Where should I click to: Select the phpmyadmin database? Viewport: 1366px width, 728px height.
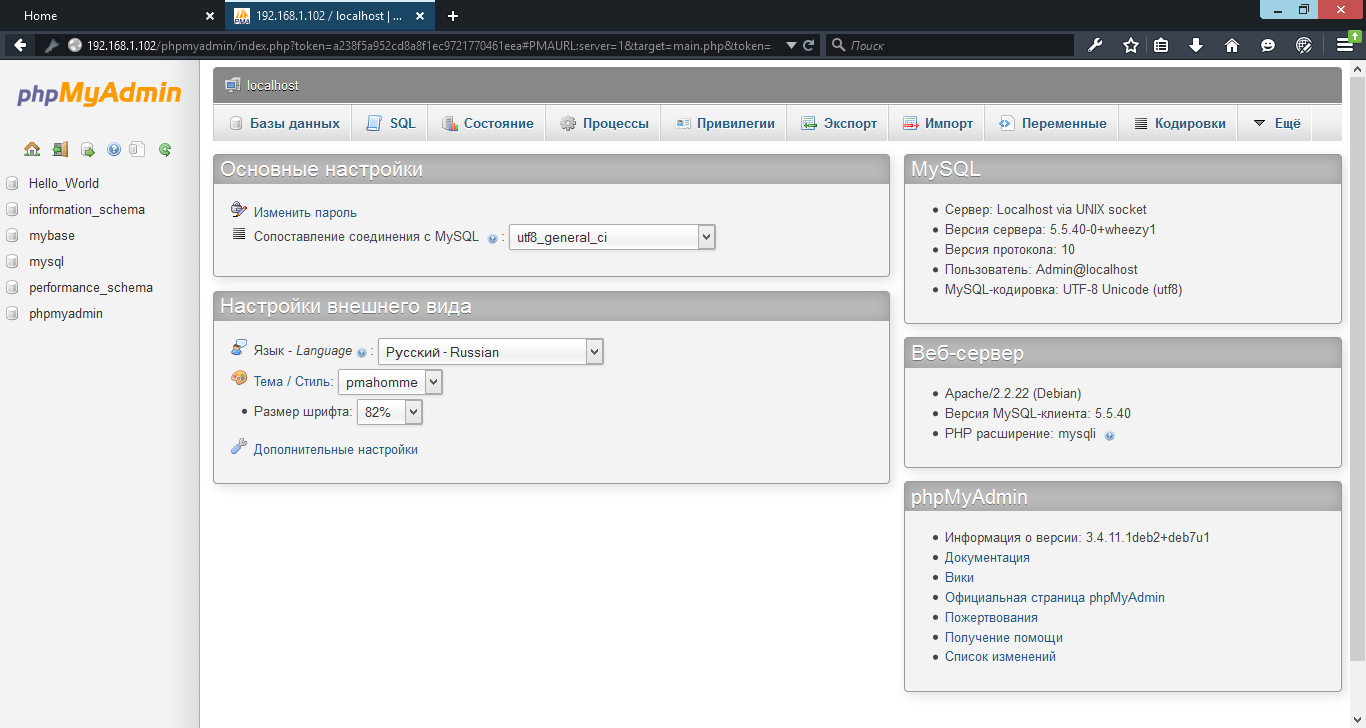tap(66, 314)
